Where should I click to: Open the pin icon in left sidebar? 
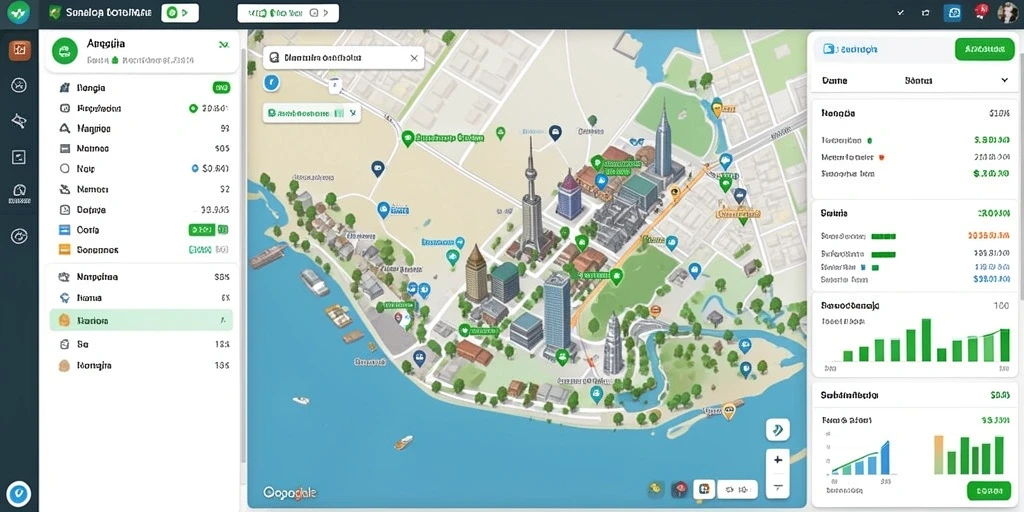click(19, 120)
